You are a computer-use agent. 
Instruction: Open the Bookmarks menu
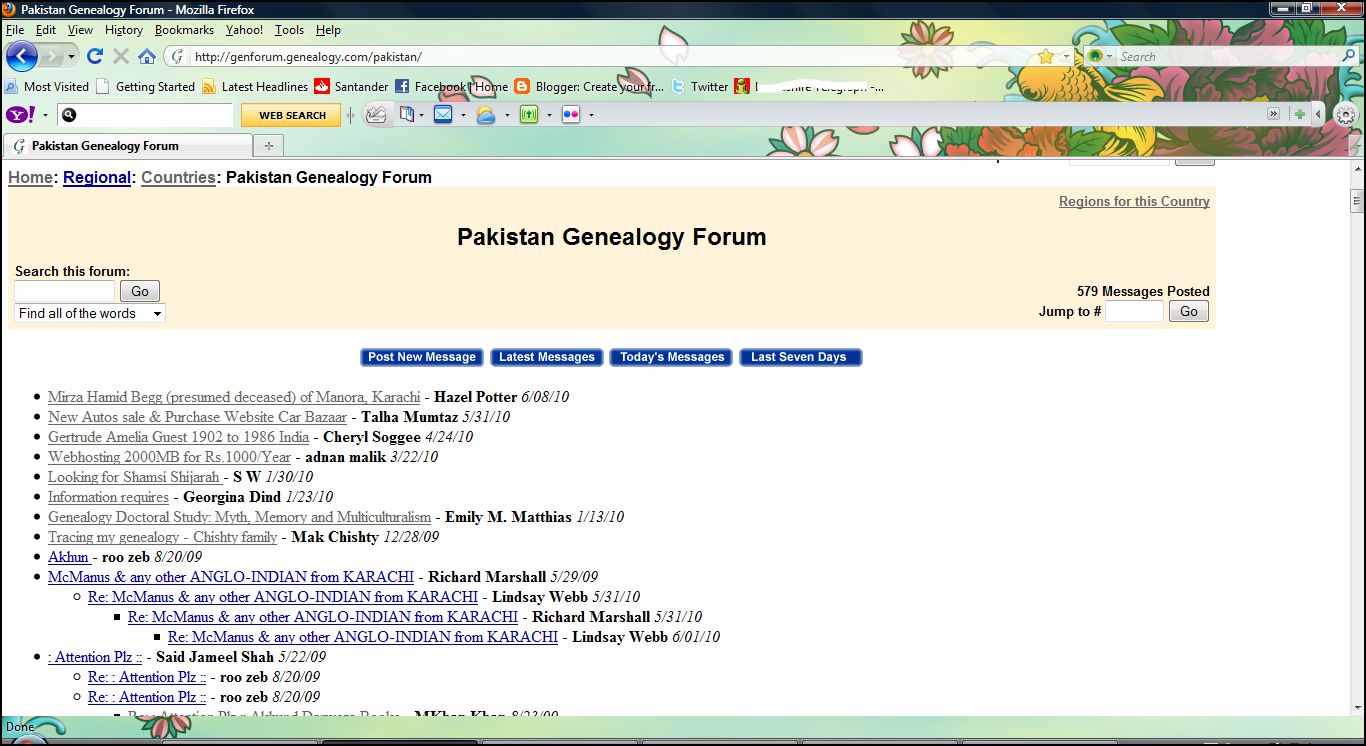click(184, 30)
